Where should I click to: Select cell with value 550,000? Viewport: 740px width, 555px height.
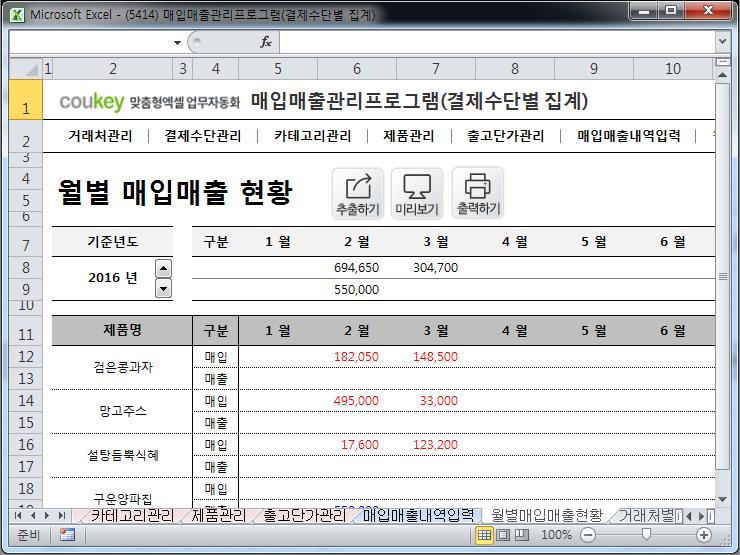[357, 289]
